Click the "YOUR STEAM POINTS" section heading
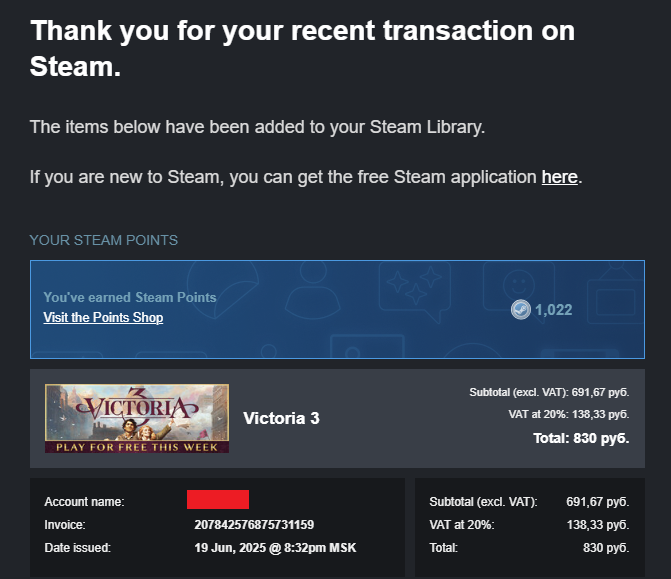 tap(104, 240)
